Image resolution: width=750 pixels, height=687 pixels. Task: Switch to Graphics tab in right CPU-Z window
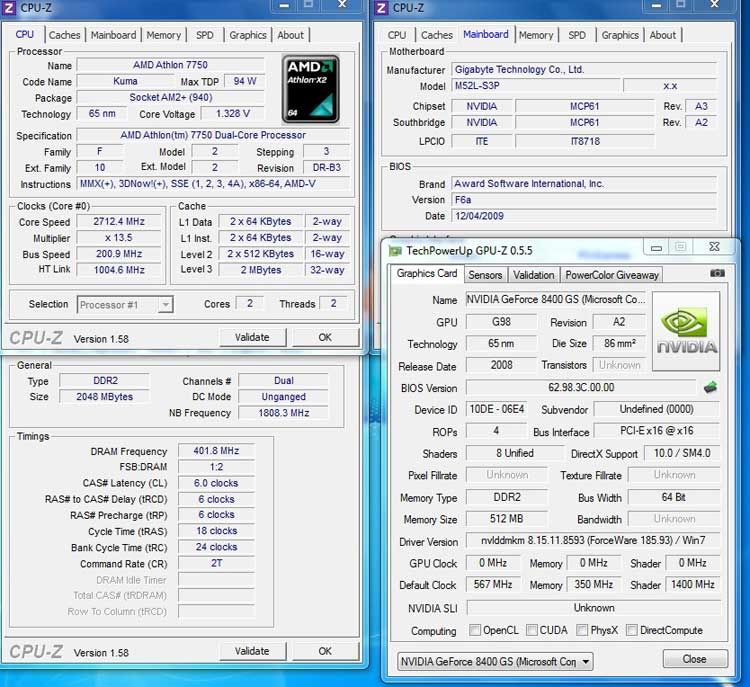coord(620,35)
